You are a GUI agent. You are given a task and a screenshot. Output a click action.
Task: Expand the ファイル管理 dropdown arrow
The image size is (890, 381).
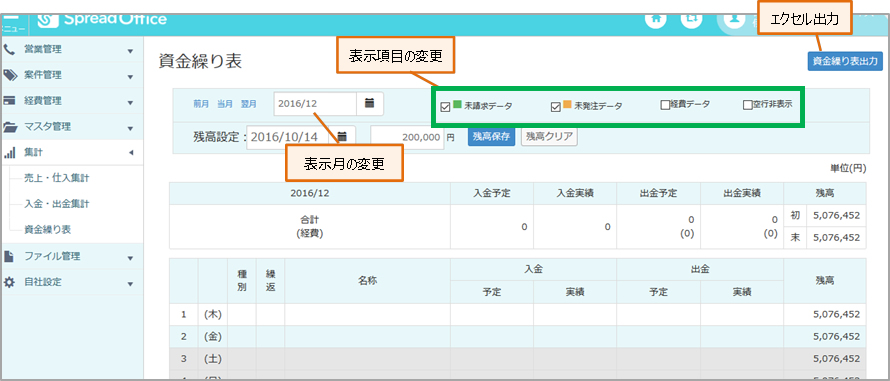(131, 258)
